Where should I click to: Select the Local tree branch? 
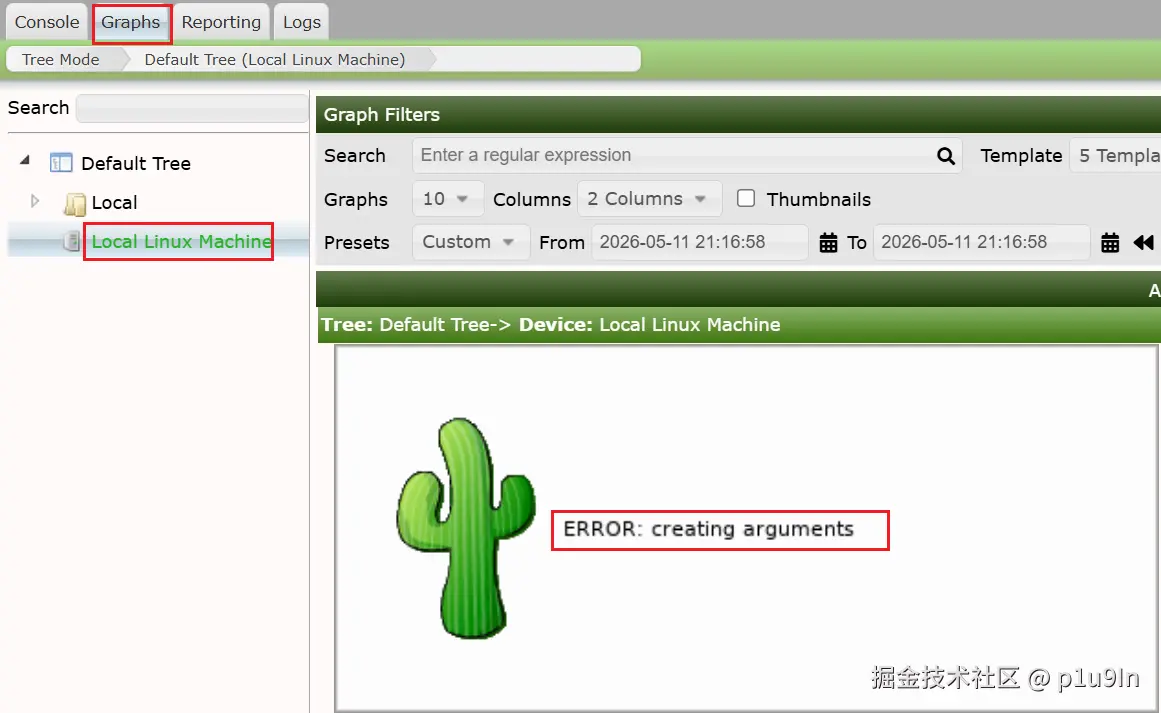114,202
